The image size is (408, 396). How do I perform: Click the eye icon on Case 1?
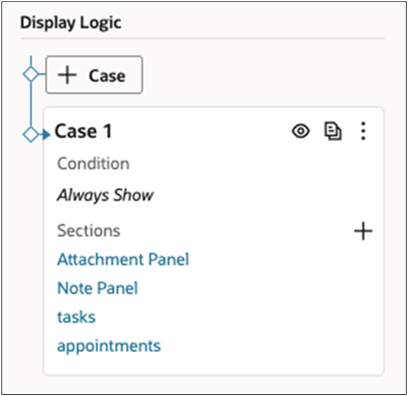(301, 131)
